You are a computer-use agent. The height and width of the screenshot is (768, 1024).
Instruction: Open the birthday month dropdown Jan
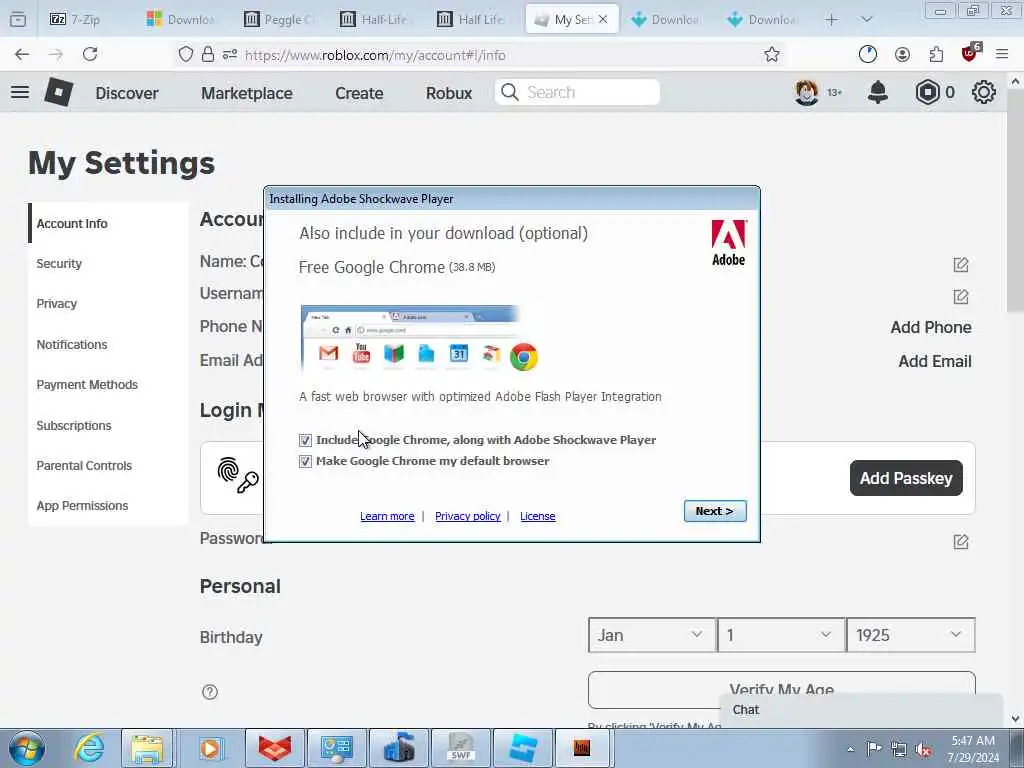click(x=652, y=635)
